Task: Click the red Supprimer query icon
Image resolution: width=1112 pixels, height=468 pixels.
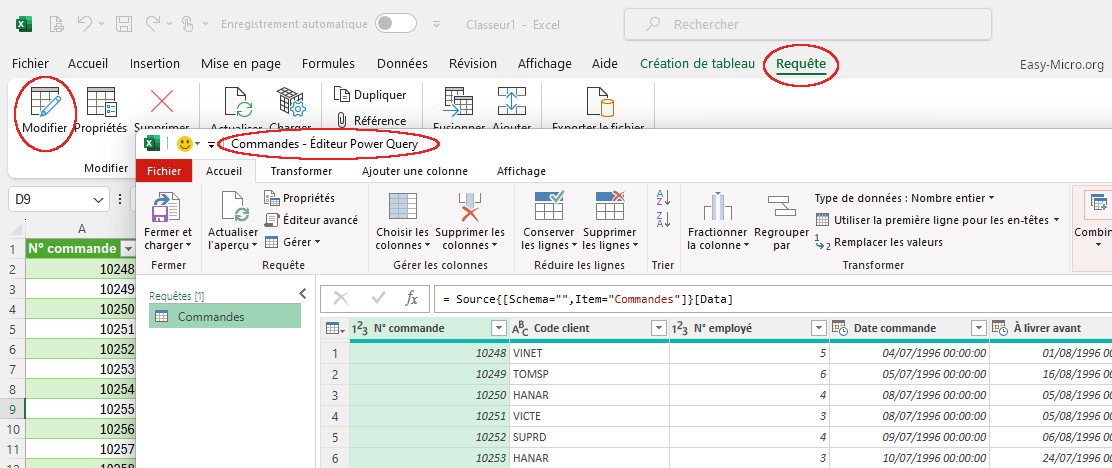Action: coord(162,102)
